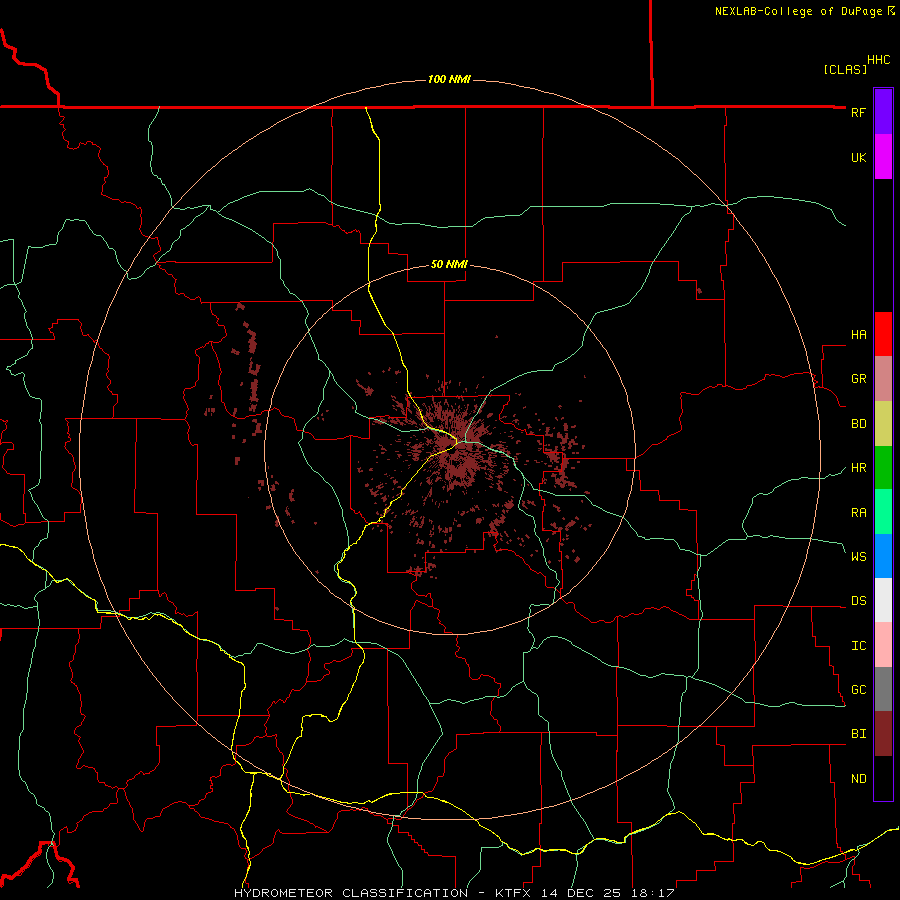This screenshot has height=900, width=900.
Task: Click the [CLAS] legend header
Action: 845,70
